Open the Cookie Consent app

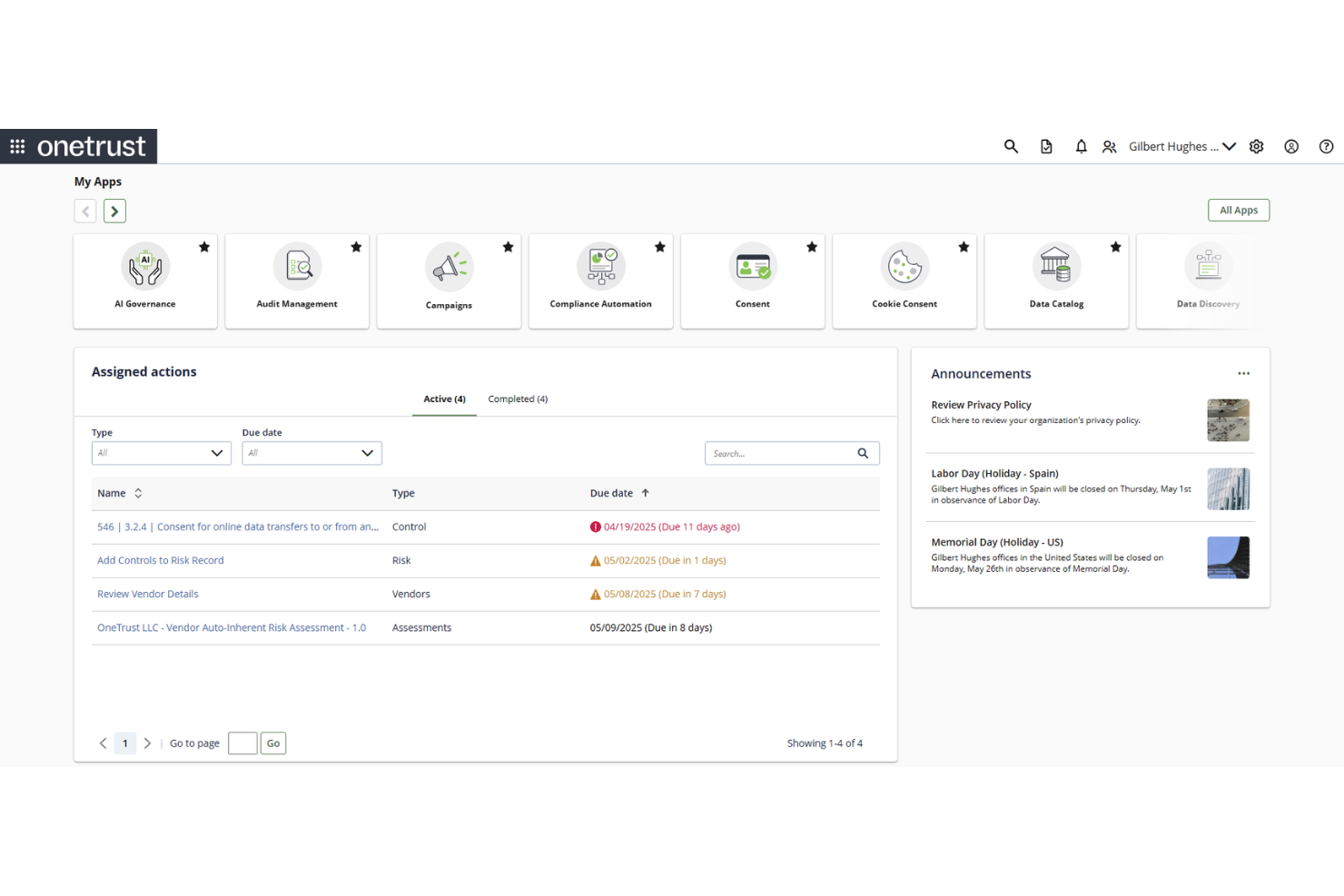click(x=904, y=277)
